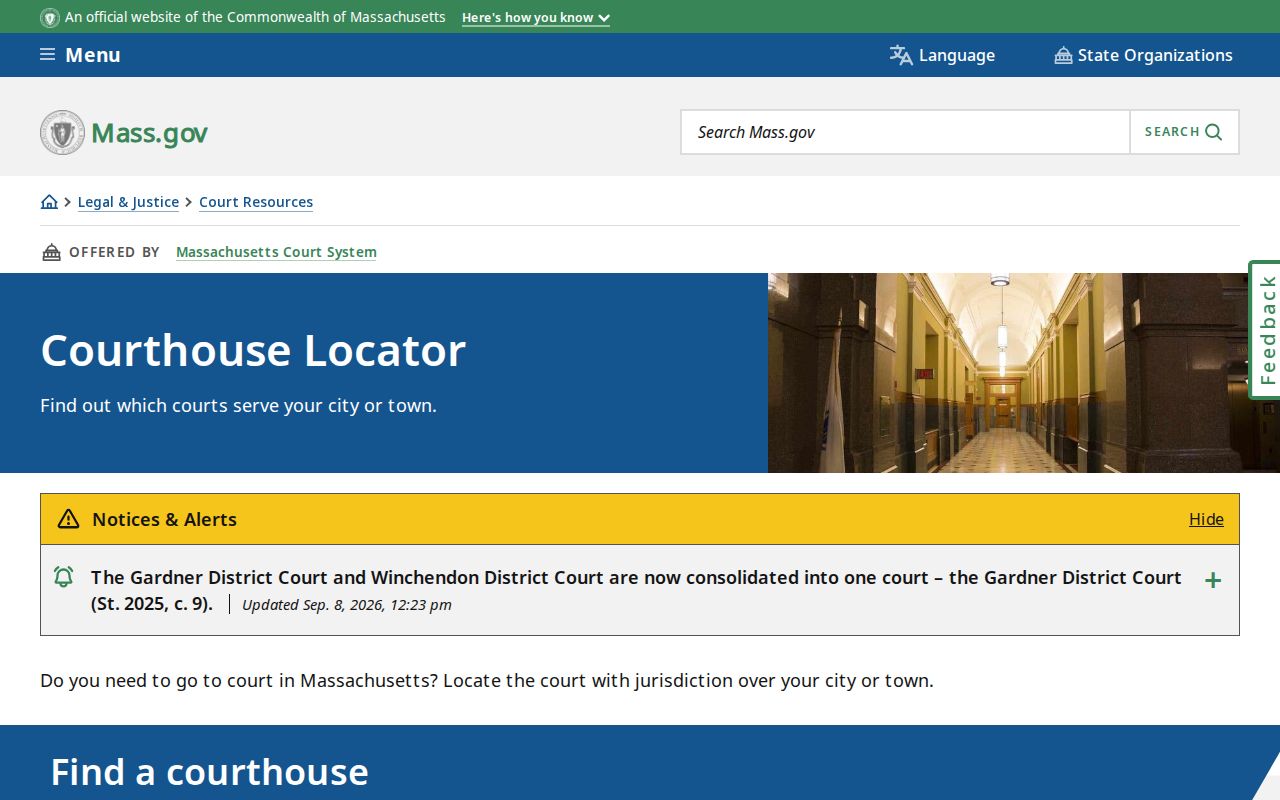Click the warning triangle icon in Notices
This screenshot has width=1280, height=800.
tap(68, 519)
